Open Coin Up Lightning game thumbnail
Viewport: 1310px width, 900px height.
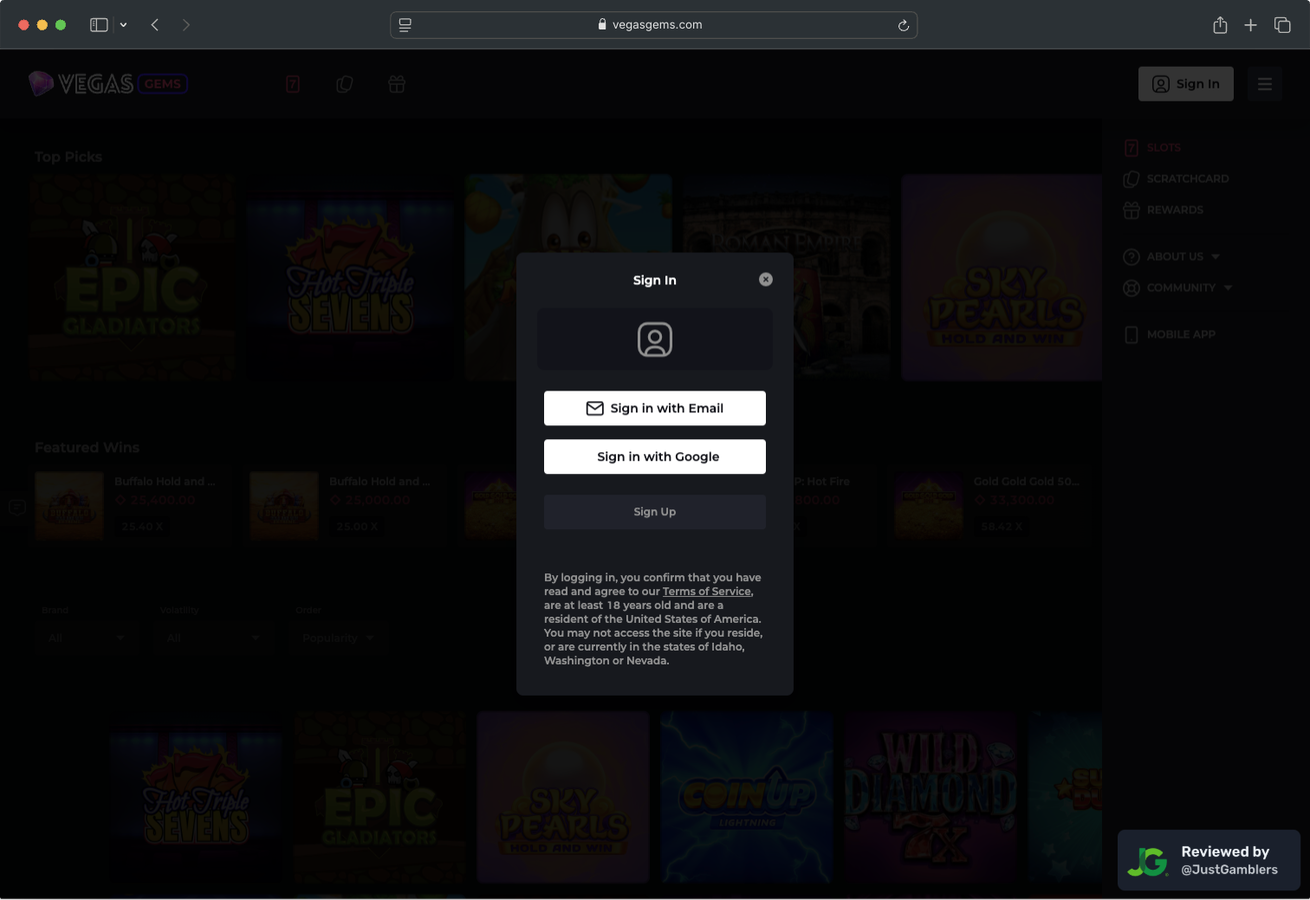[x=747, y=797]
